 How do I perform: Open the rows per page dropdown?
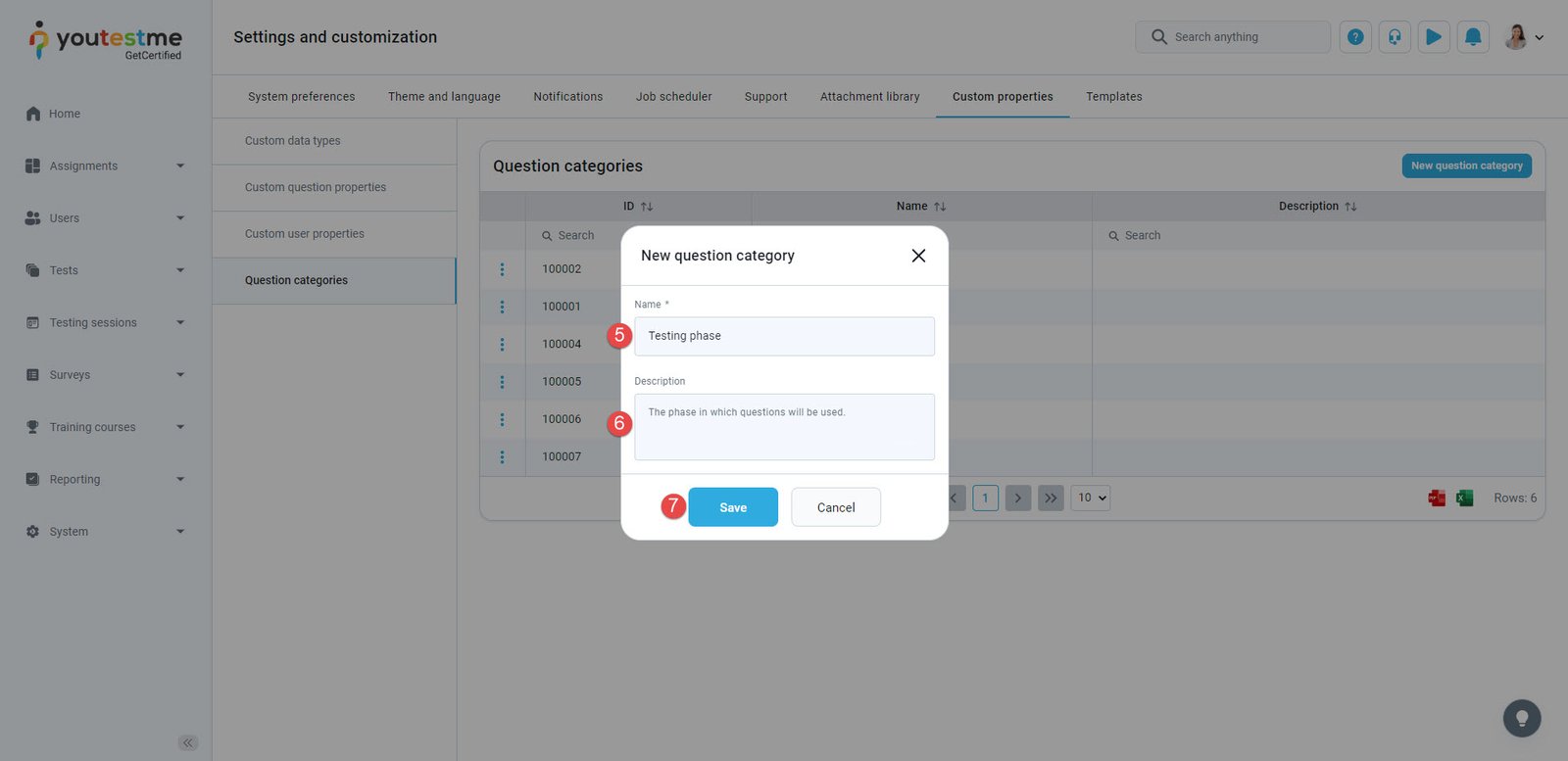pyautogui.click(x=1091, y=498)
